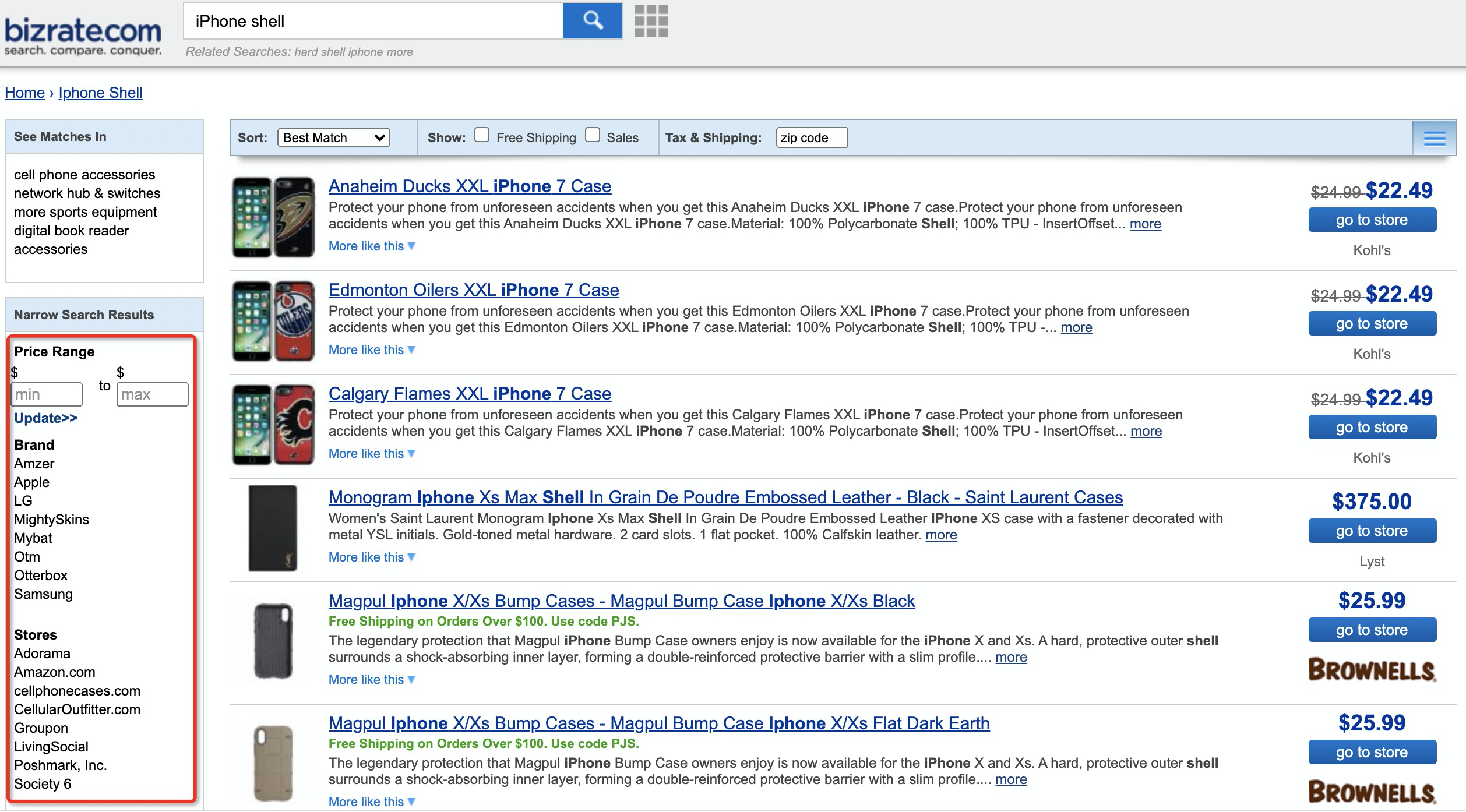Screen dimensions: 1466x812
Task: Open Monogram Iphone Xs Max Shell listing
Action: pos(725,497)
